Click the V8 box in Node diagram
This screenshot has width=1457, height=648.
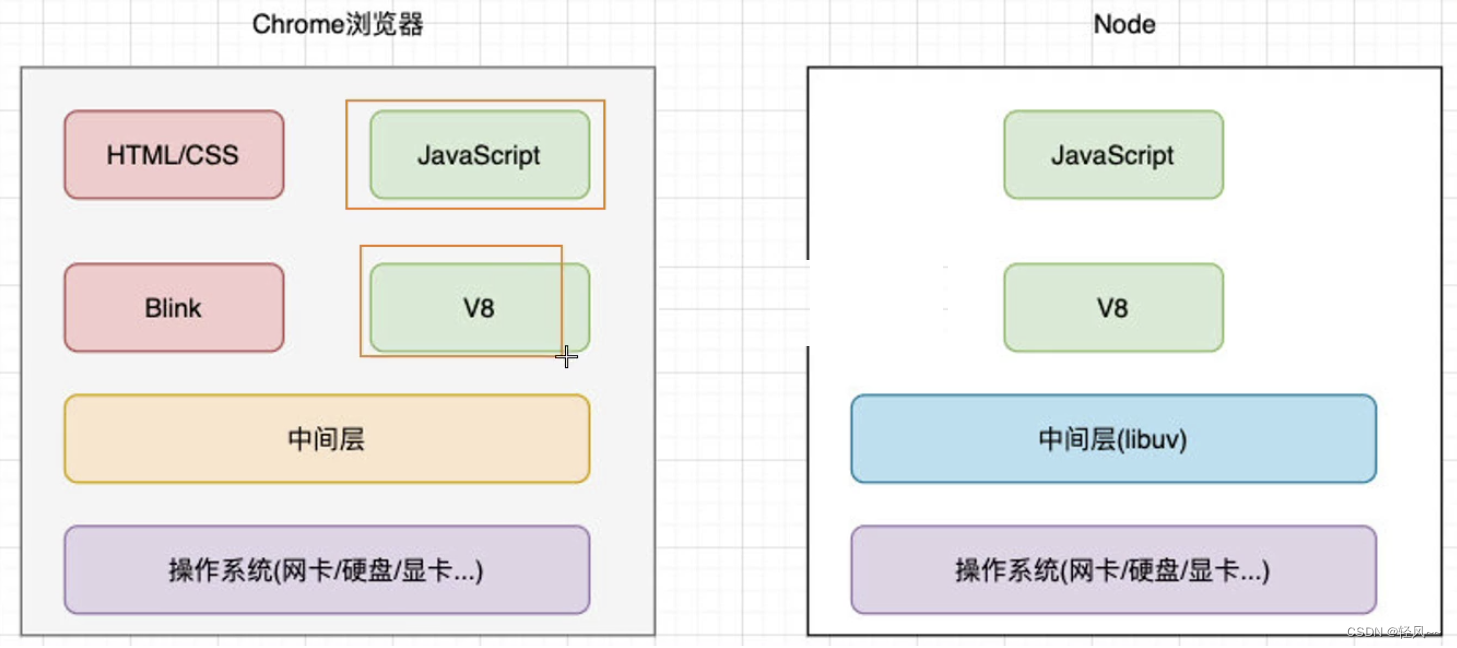1113,308
